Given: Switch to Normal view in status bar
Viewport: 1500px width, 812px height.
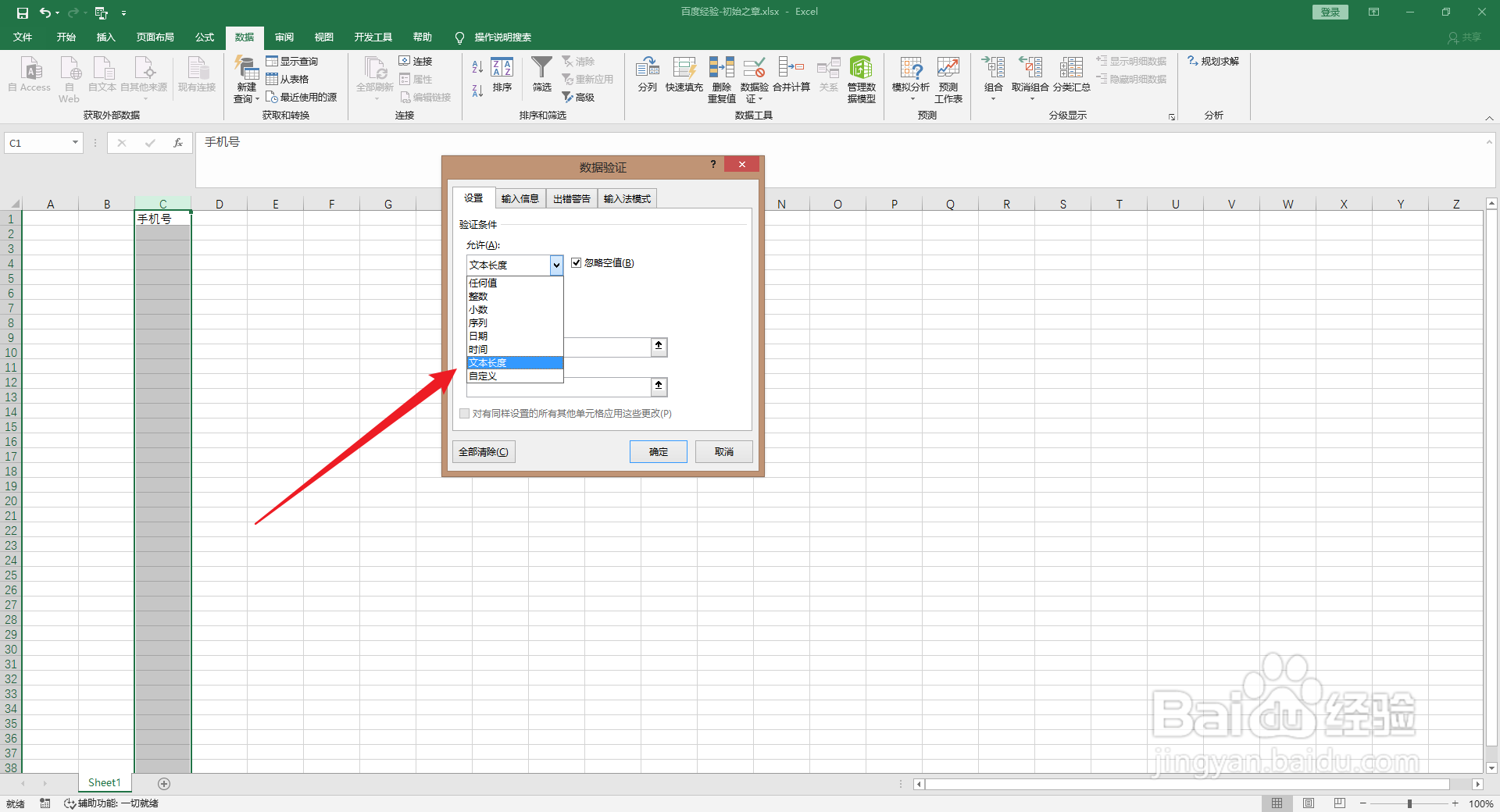Looking at the screenshot, I should (1277, 803).
